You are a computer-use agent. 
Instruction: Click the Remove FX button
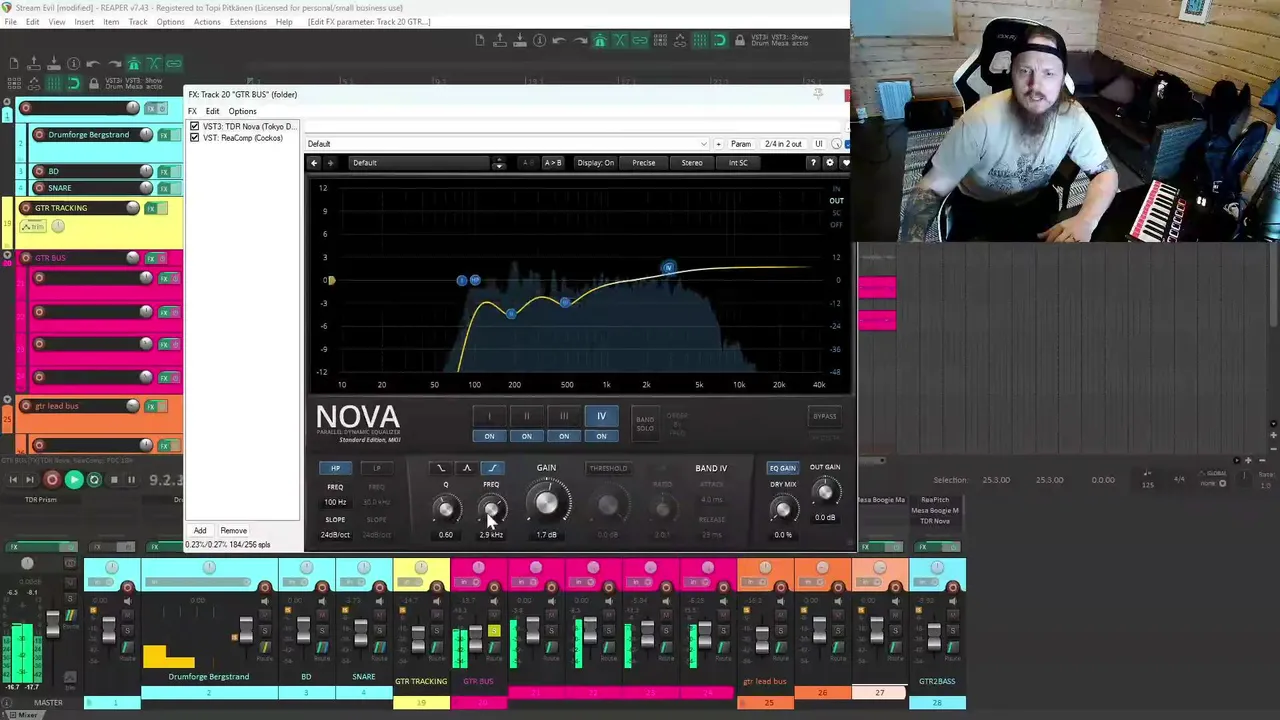pyautogui.click(x=233, y=531)
